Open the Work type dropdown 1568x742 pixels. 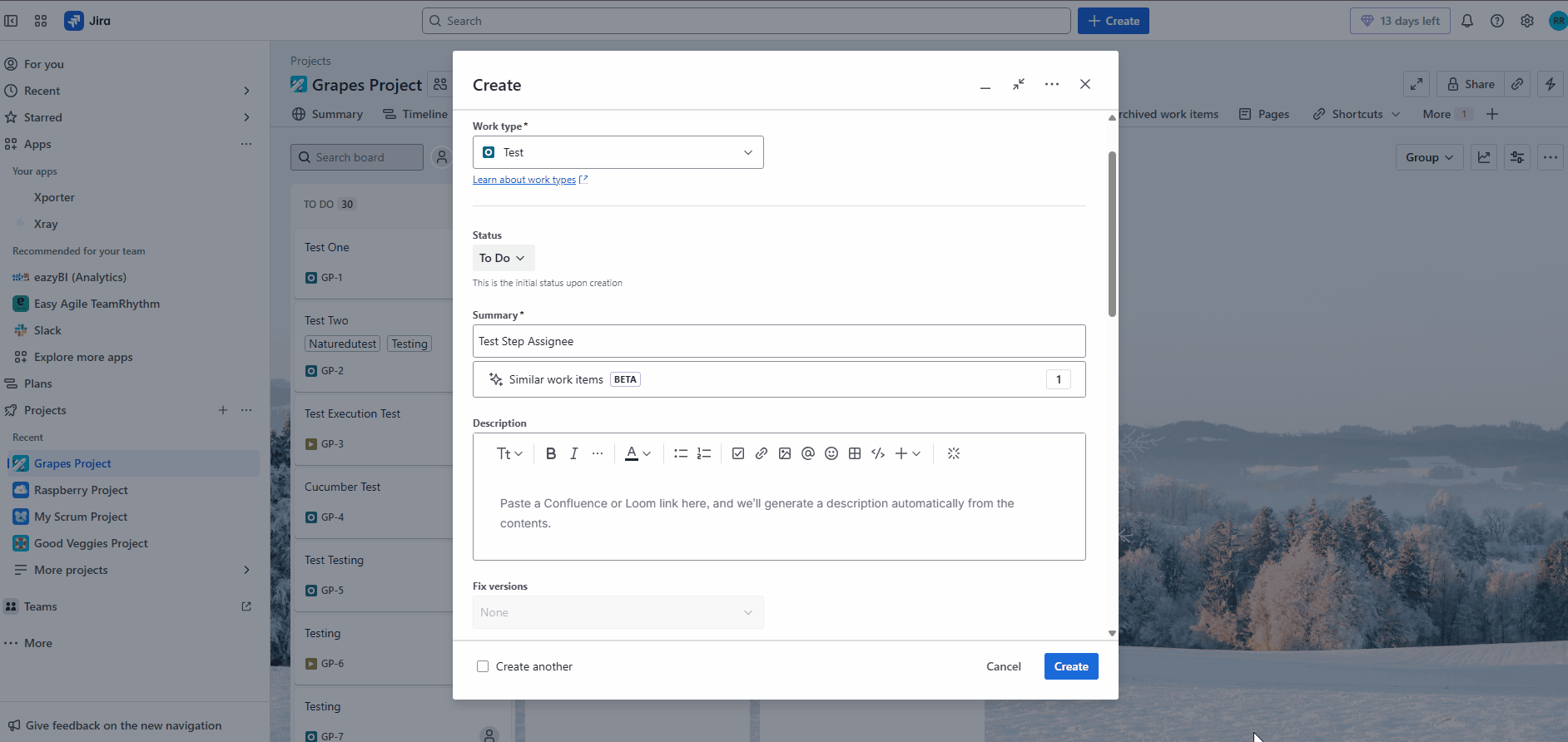click(618, 152)
